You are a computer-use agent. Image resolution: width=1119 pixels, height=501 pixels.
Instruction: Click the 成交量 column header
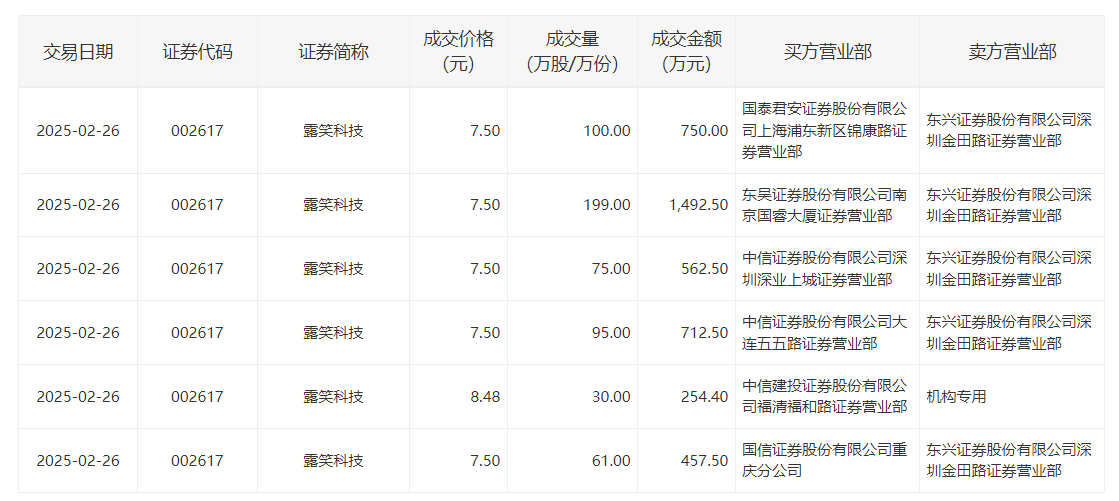(572, 52)
